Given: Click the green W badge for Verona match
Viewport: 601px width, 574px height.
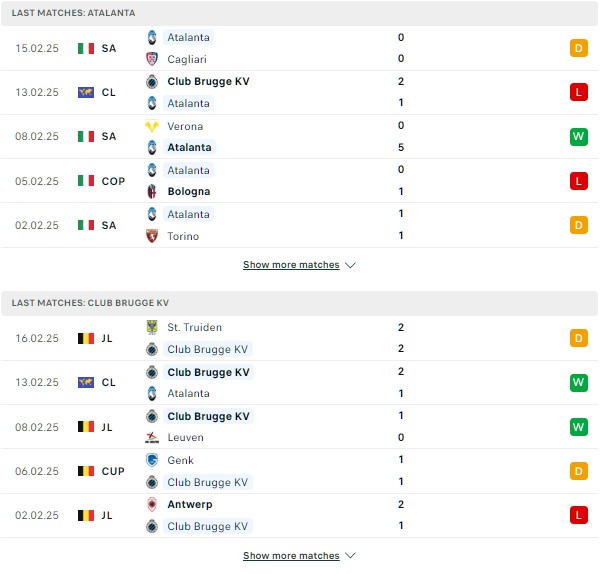Looking at the screenshot, I should pyautogui.click(x=578, y=136).
